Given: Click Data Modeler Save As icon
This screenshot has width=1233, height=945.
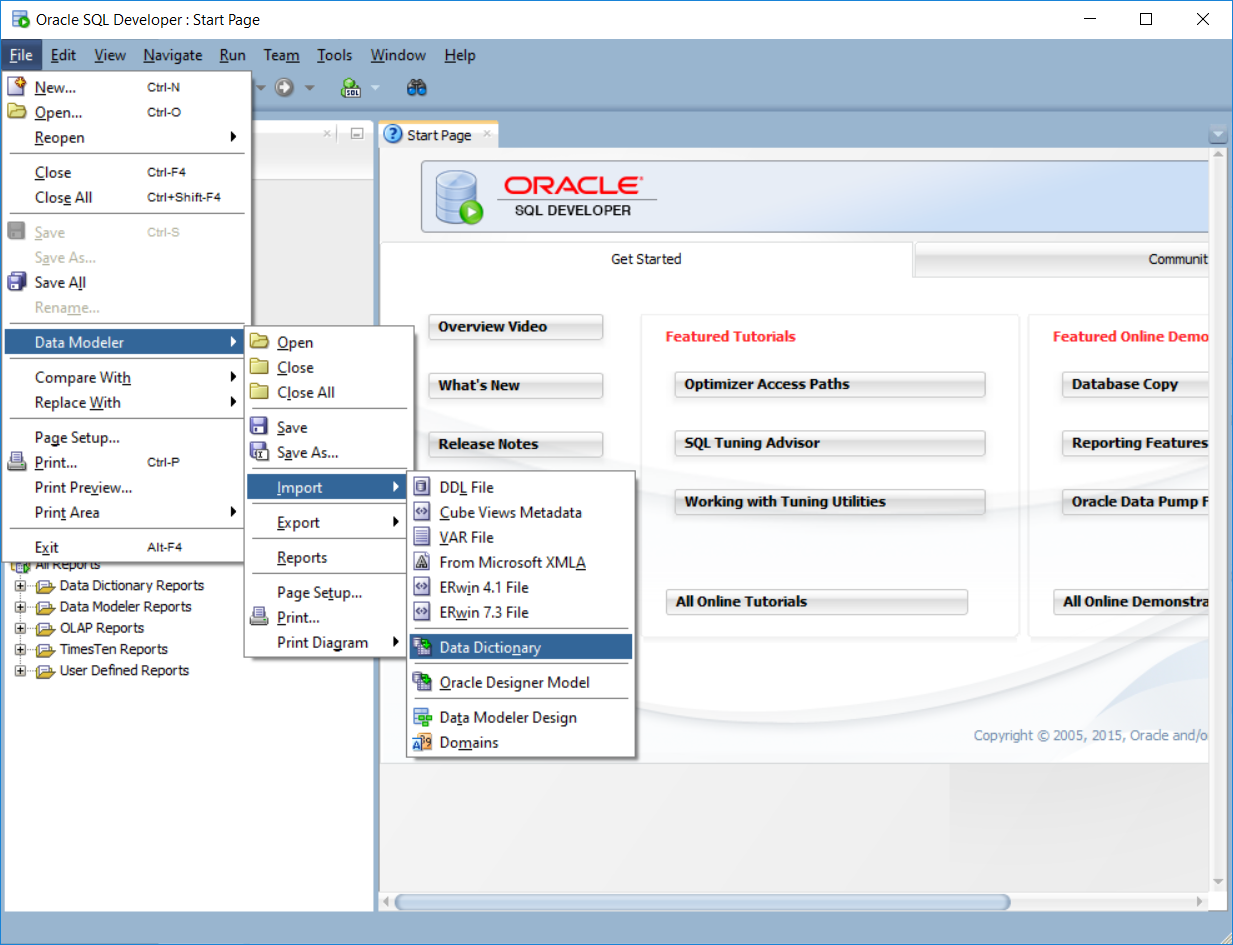Looking at the screenshot, I should click(x=259, y=452).
